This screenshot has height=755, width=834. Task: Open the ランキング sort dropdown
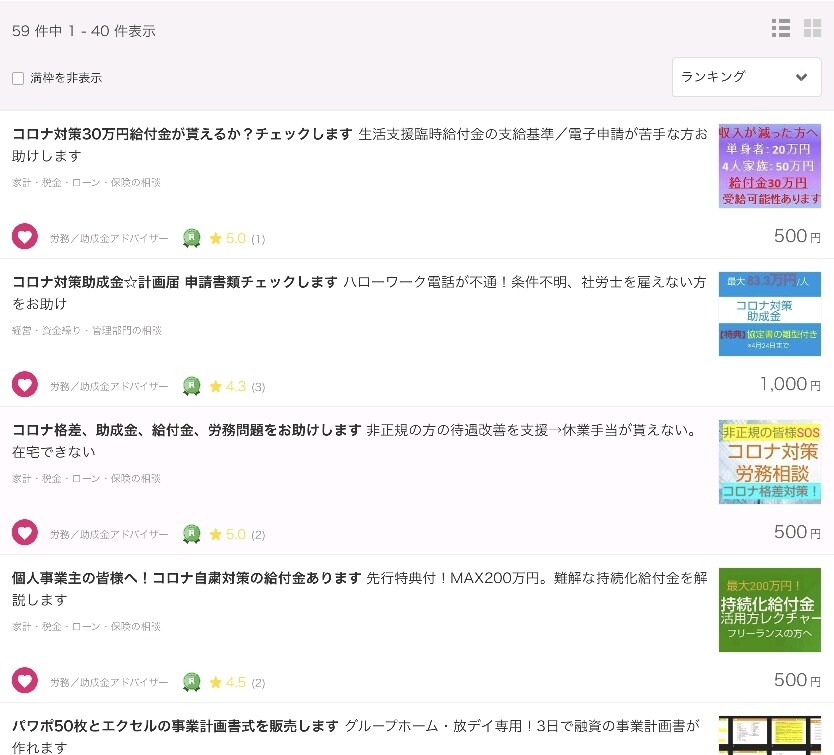746,77
